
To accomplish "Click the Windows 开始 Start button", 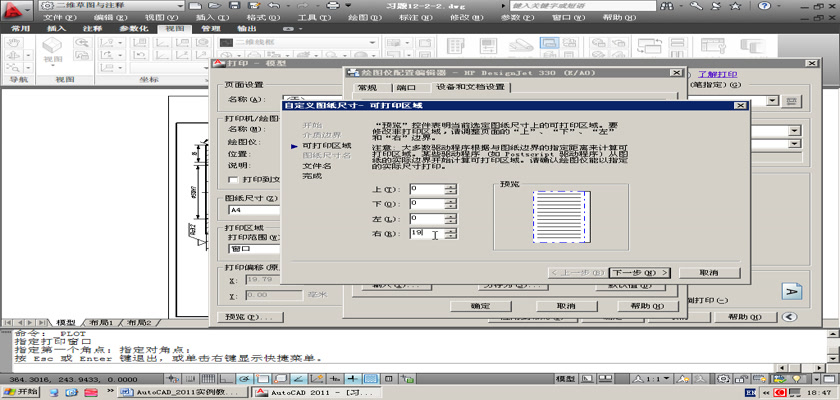I will [x=21, y=393].
